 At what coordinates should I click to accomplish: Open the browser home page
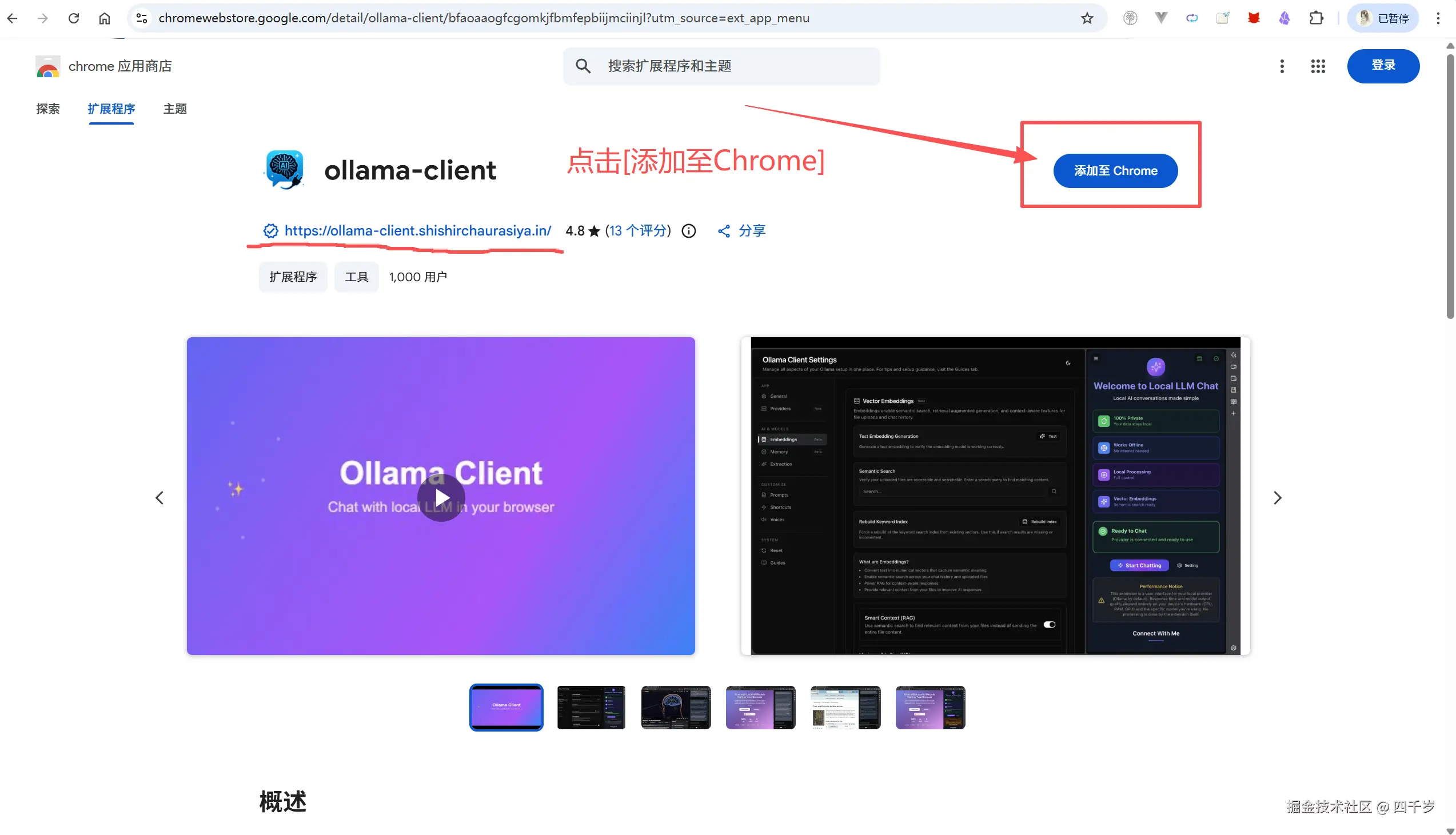coord(105,18)
